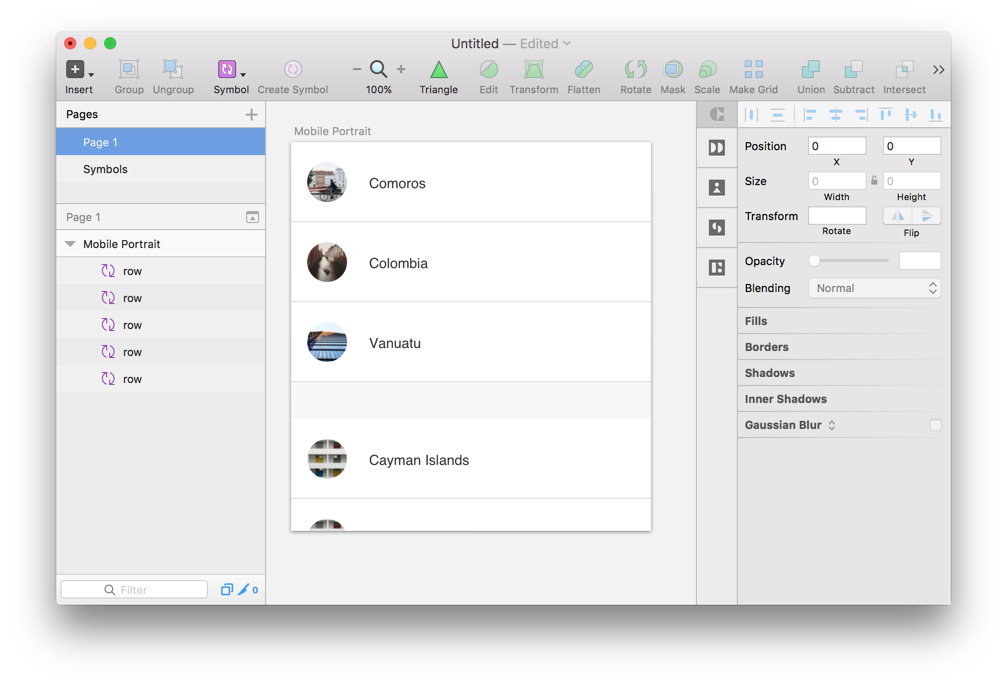Select the Mobile Portrait artboard layer
This screenshot has height=685, width=1007.
coord(161,244)
